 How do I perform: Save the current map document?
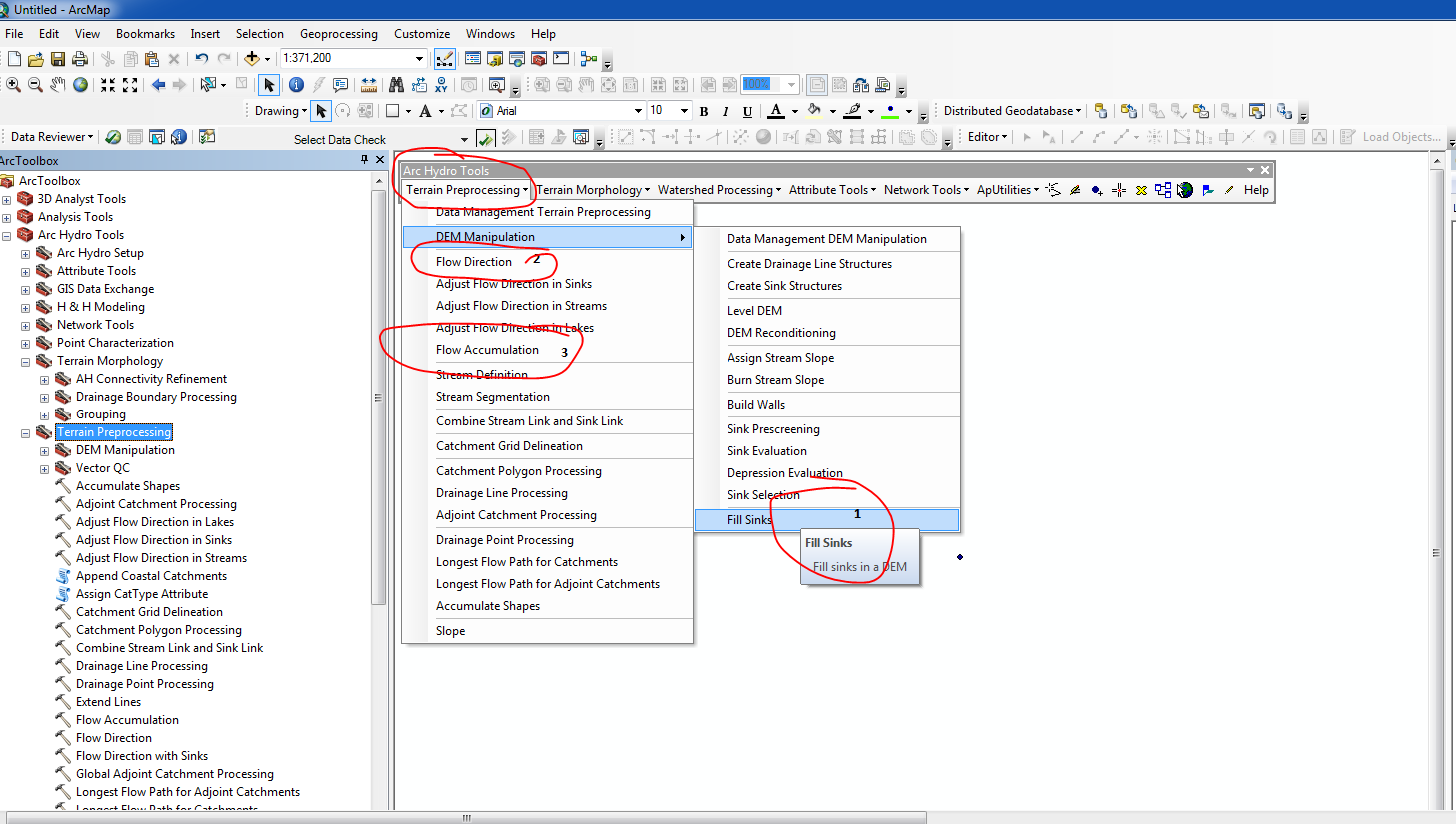(58, 59)
